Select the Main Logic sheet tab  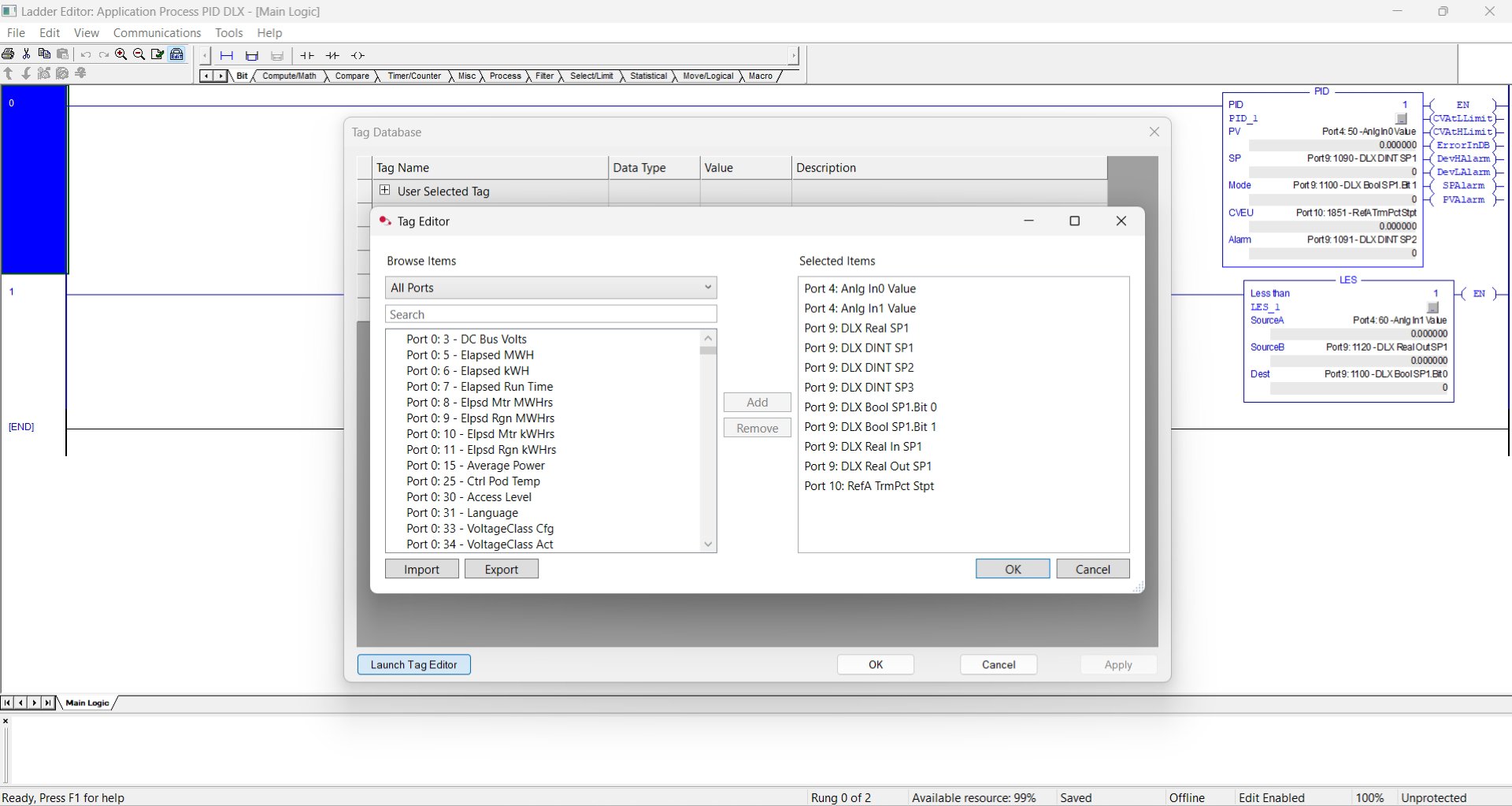click(87, 703)
